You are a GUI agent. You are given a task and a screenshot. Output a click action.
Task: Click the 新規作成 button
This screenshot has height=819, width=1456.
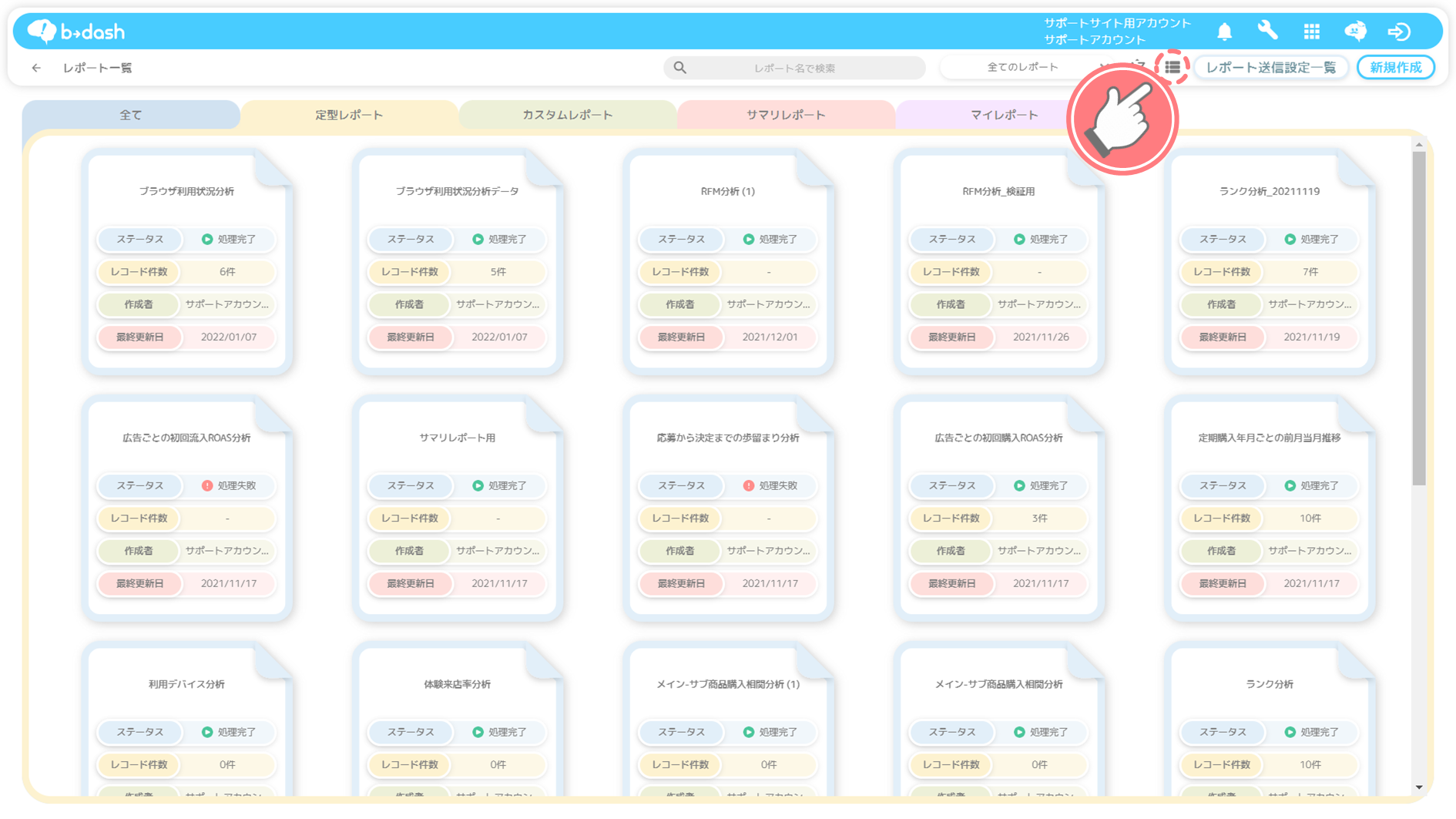click(1396, 68)
